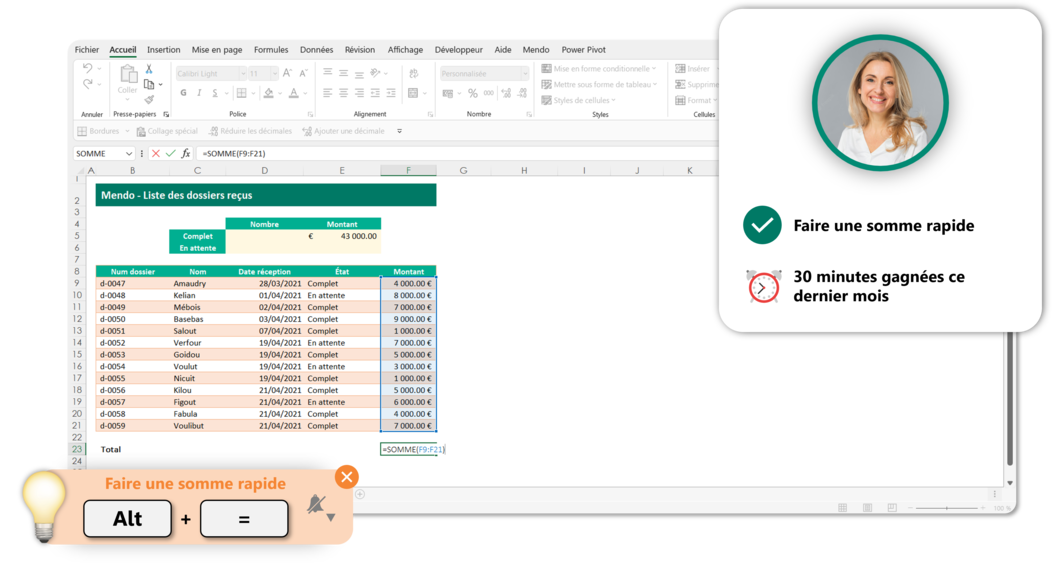Open Mettre sous forme de tableau menu
Image resolution: width=1052 pixels, height=563 pixels.
[599, 85]
